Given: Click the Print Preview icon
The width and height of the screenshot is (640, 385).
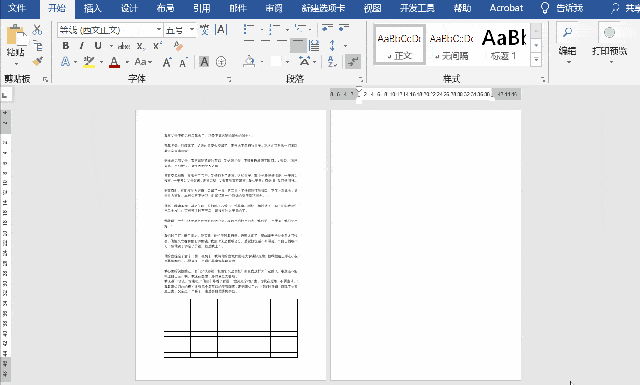Looking at the screenshot, I should [609, 32].
